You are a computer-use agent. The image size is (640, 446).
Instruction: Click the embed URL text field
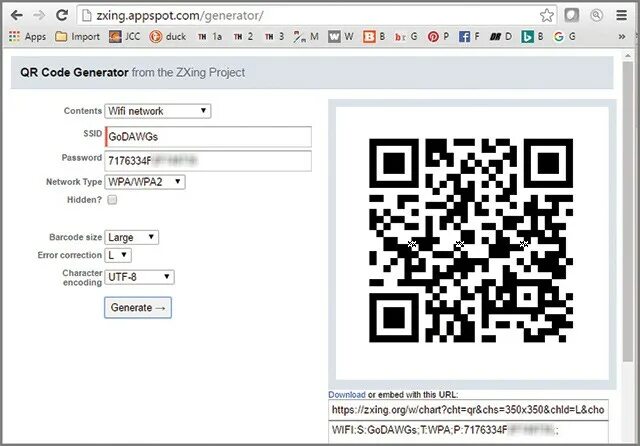(x=468, y=410)
